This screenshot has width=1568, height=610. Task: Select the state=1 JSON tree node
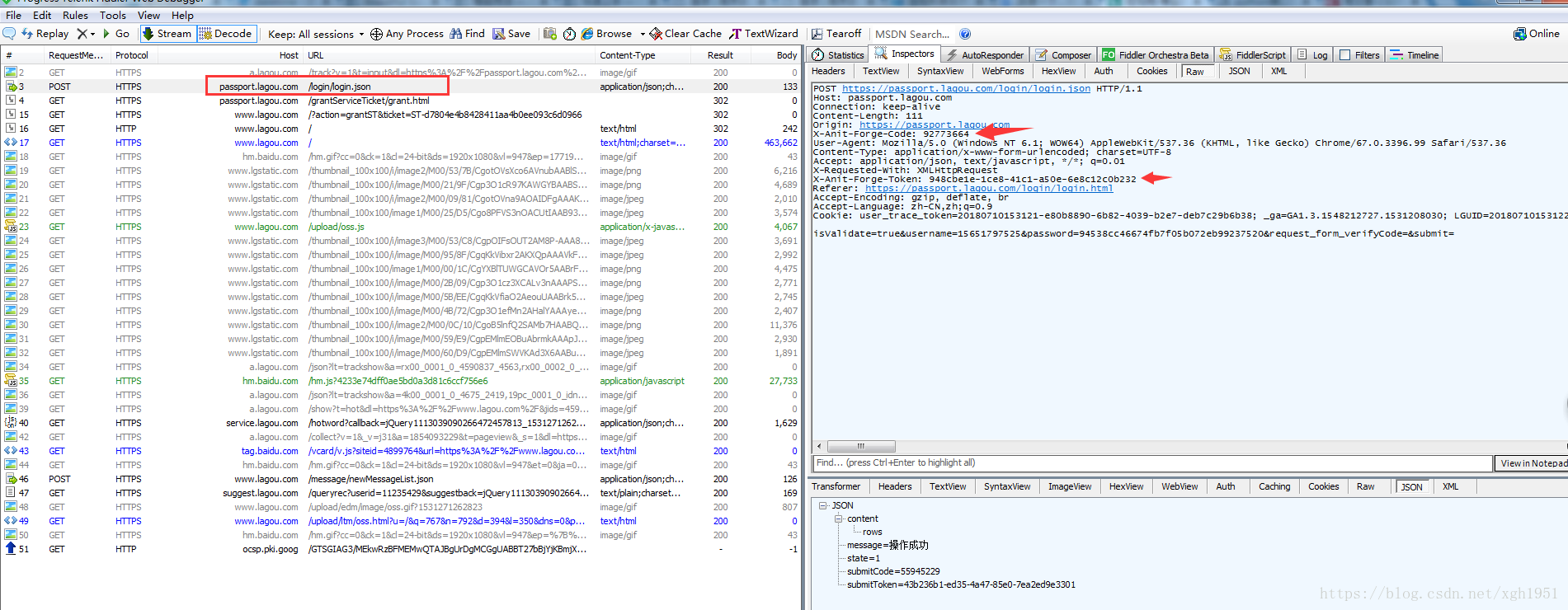pyautogui.click(x=864, y=558)
